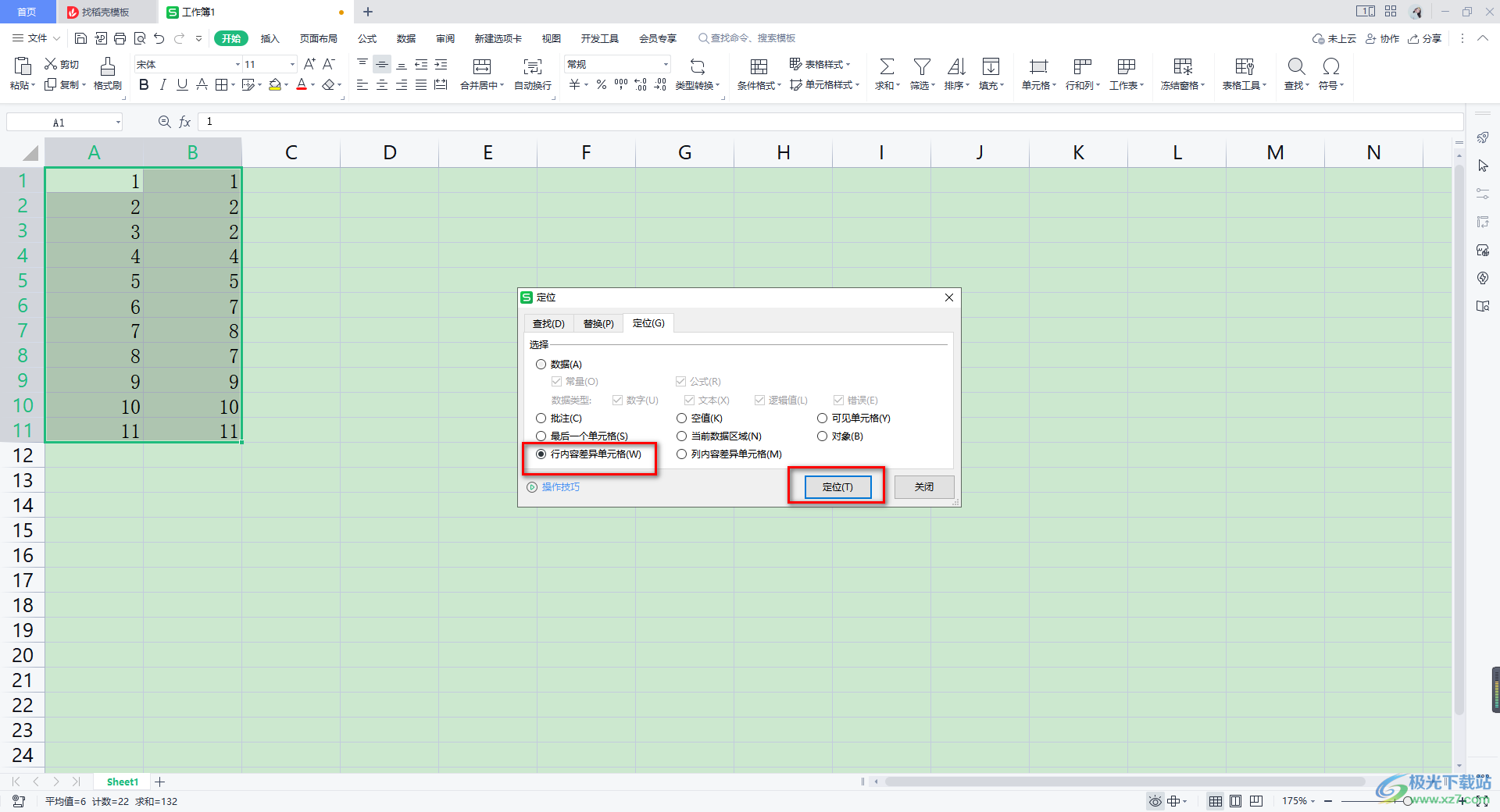Viewport: 1500px width, 812px height.
Task: Click the Symbol omega icon
Action: pos(1330,66)
